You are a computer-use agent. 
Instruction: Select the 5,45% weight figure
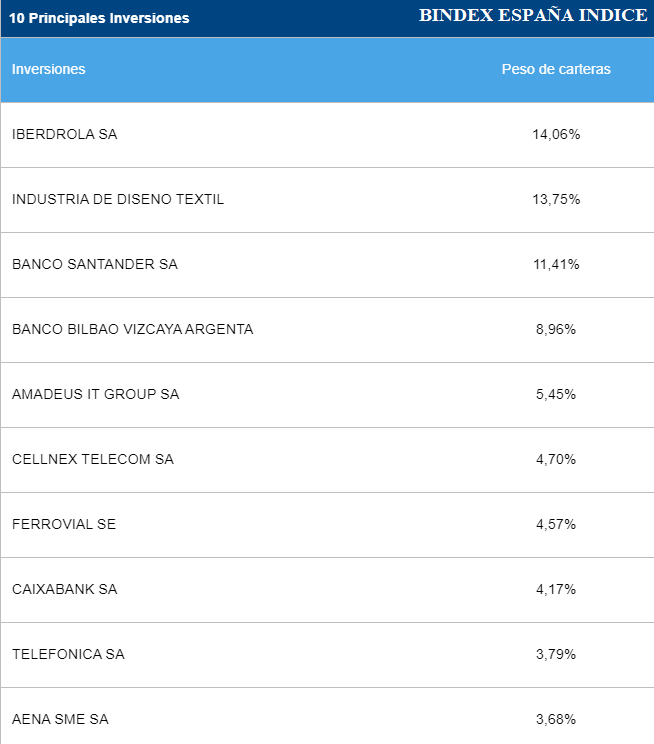(x=556, y=394)
